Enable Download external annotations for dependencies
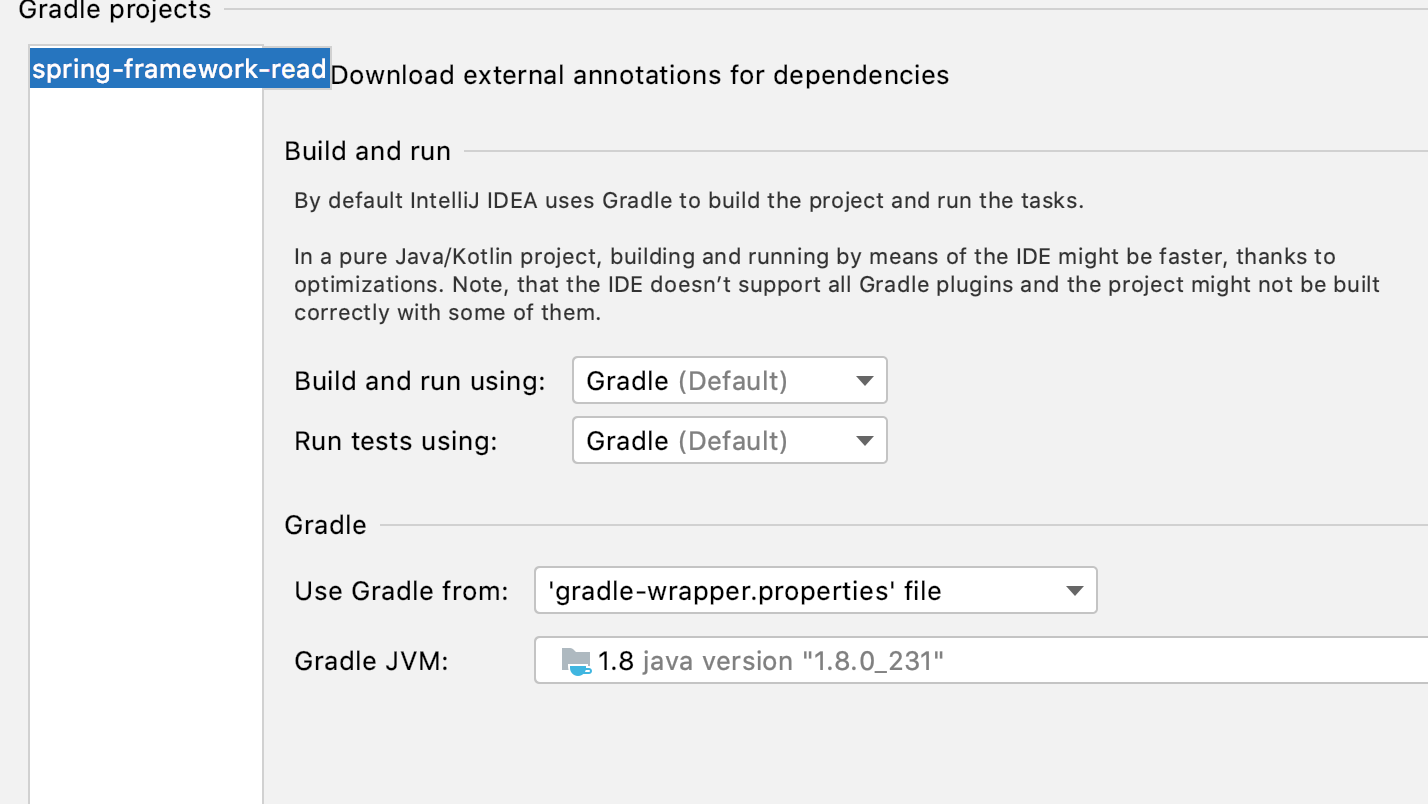Image resolution: width=1428 pixels, height=804 pixels. [x=640, y=75]
